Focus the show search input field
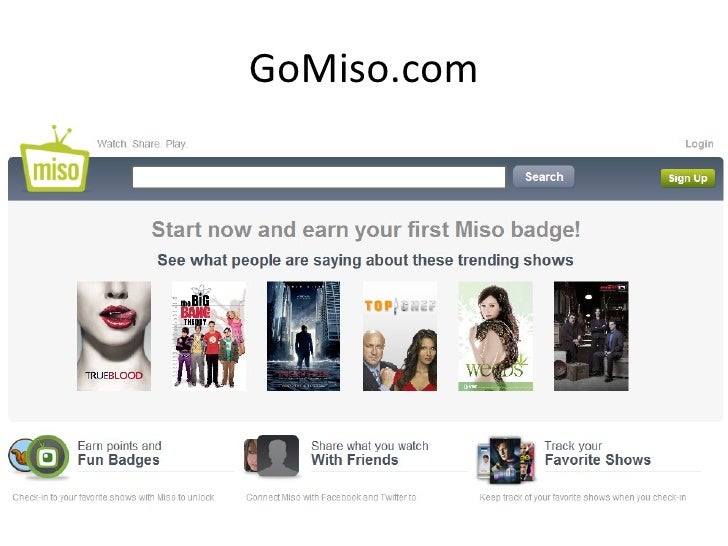Screen dimensions: 728x546 (x=319, y=177)
